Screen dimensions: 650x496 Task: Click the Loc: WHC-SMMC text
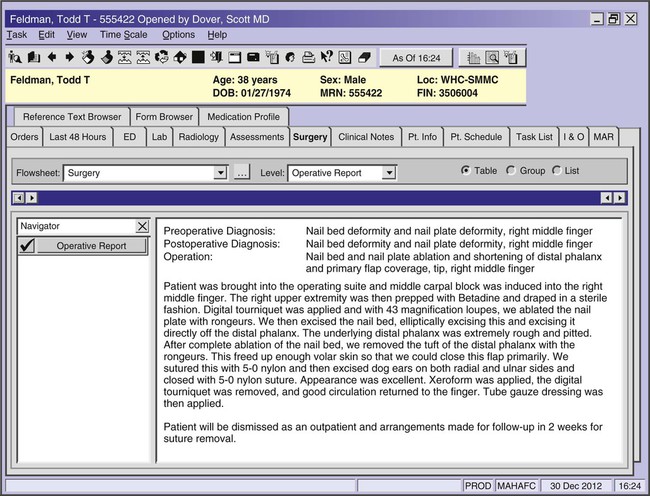(458, 80)
